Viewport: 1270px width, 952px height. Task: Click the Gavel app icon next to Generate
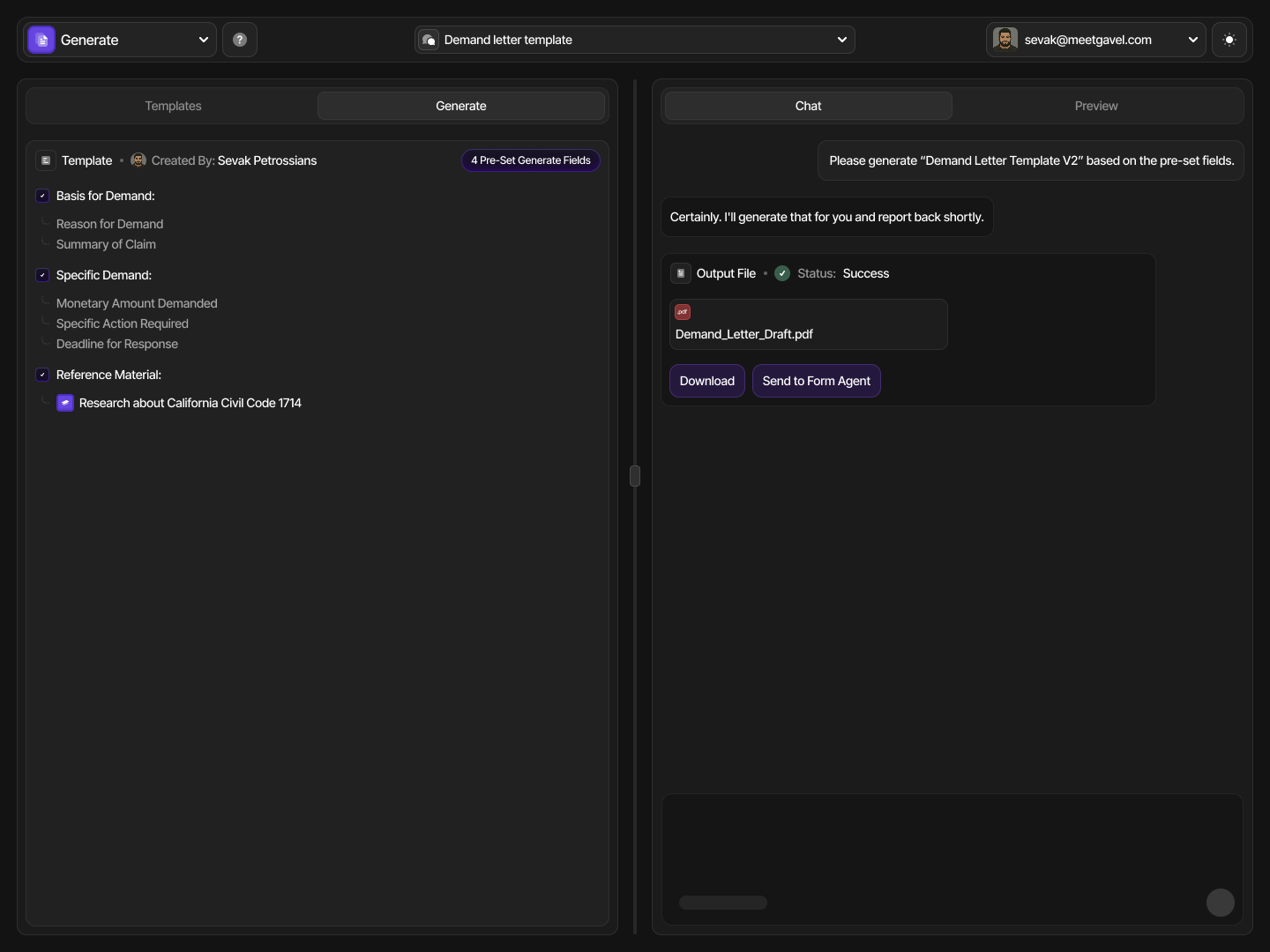pyautogui.click(x=41, y=40)
